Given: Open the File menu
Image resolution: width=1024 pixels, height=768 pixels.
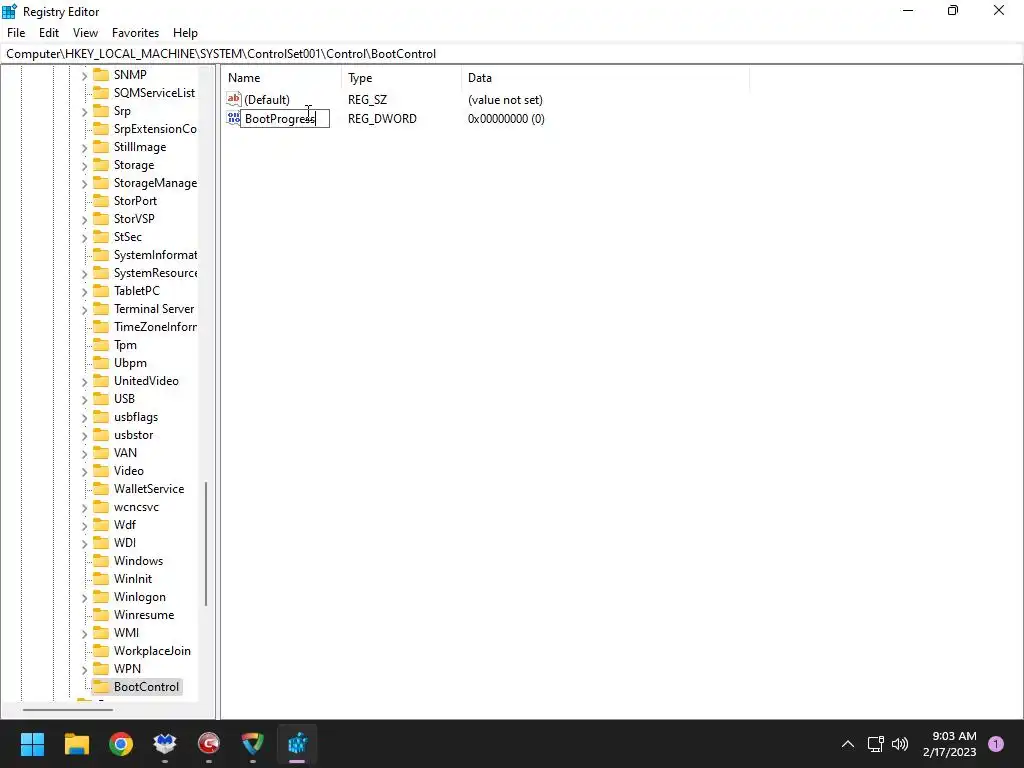Looking at the screenshot, I should 16,33.
